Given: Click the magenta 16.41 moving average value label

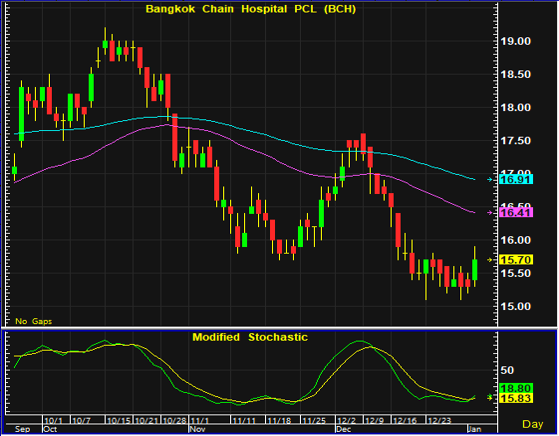Looking at the screenshot, I should [516, 213].
